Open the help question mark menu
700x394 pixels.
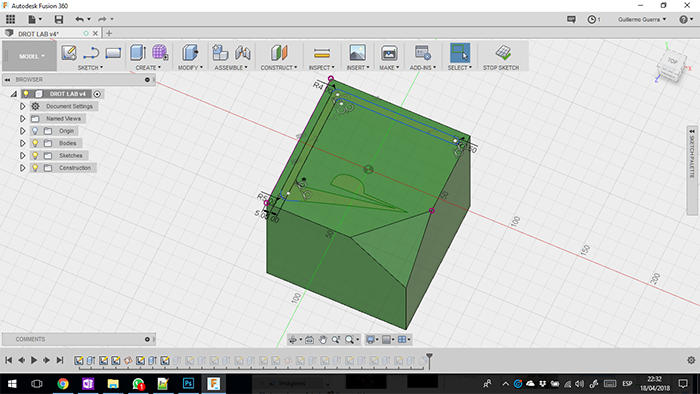(x=685, y=19)
